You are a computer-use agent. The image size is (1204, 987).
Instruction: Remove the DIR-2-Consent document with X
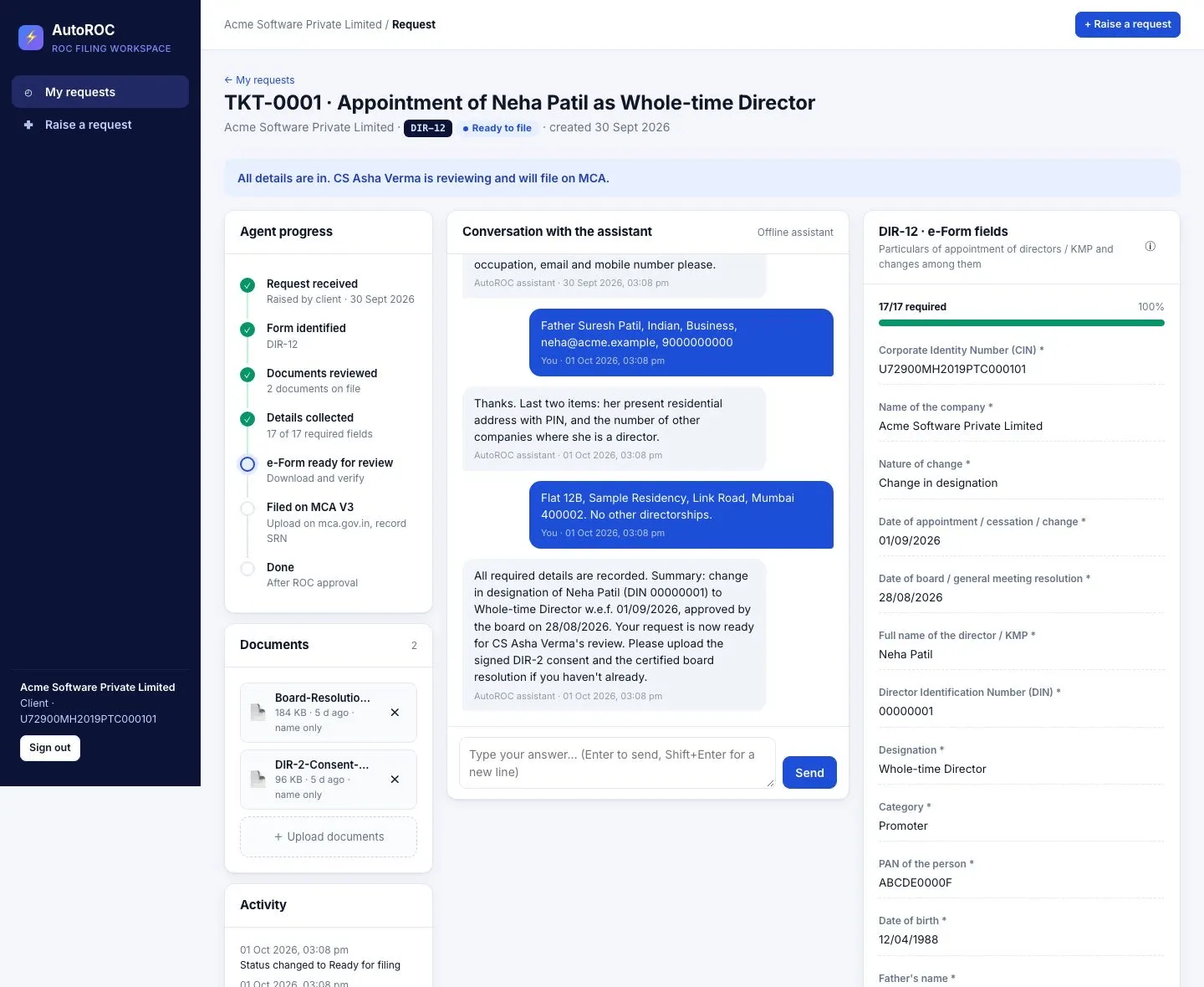(395, 780)
